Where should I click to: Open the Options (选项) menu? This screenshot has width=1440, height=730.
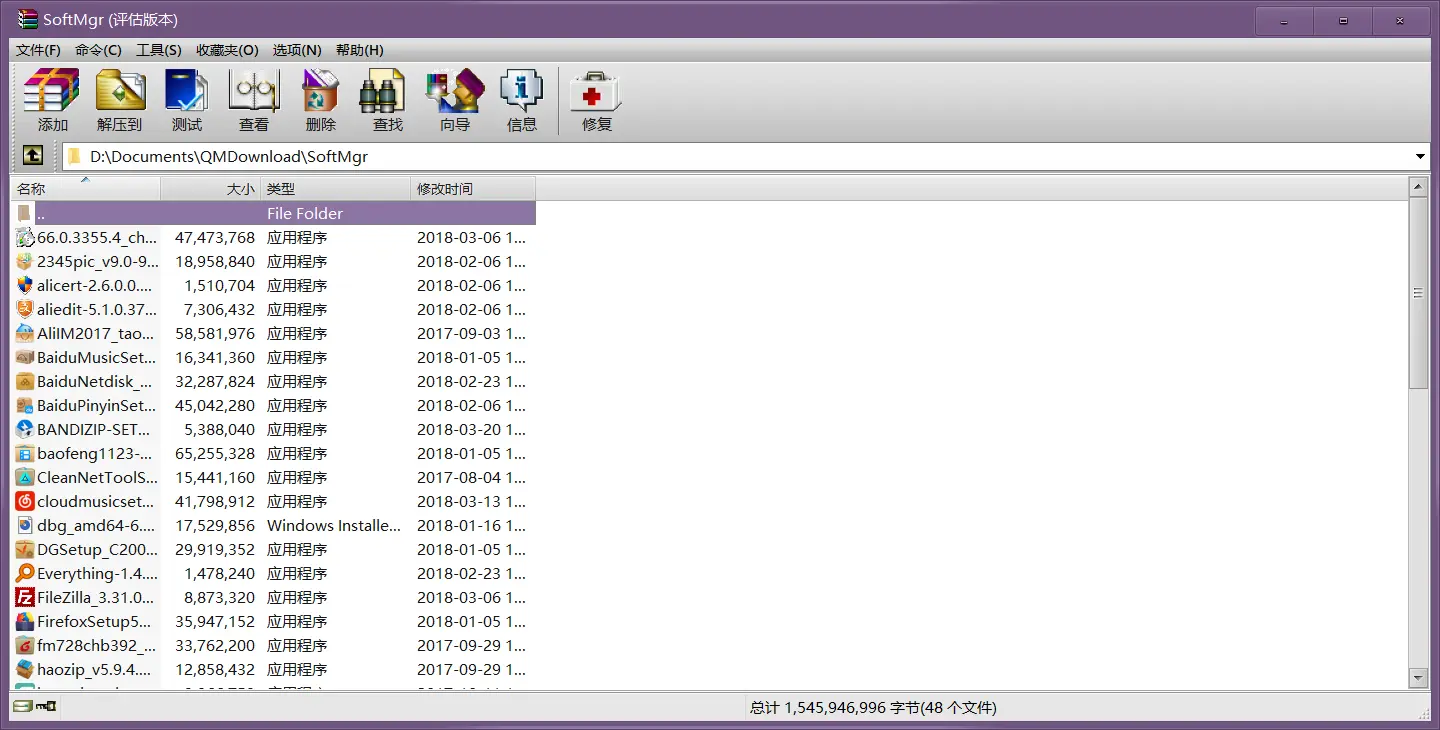(297, 50)
